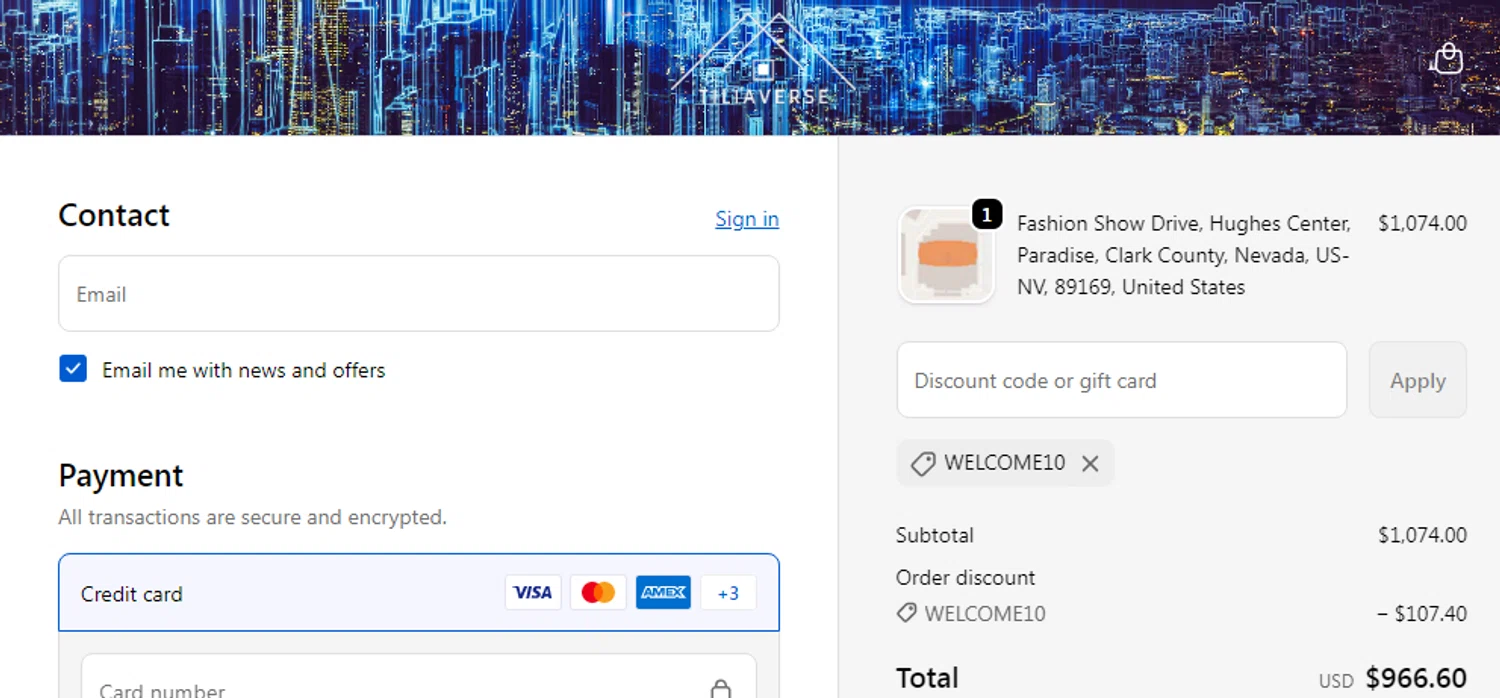The image size is (1500, 698).
Task: Show the +3 more payment methods
Action: pyautogui.click(x=728, y=593)
